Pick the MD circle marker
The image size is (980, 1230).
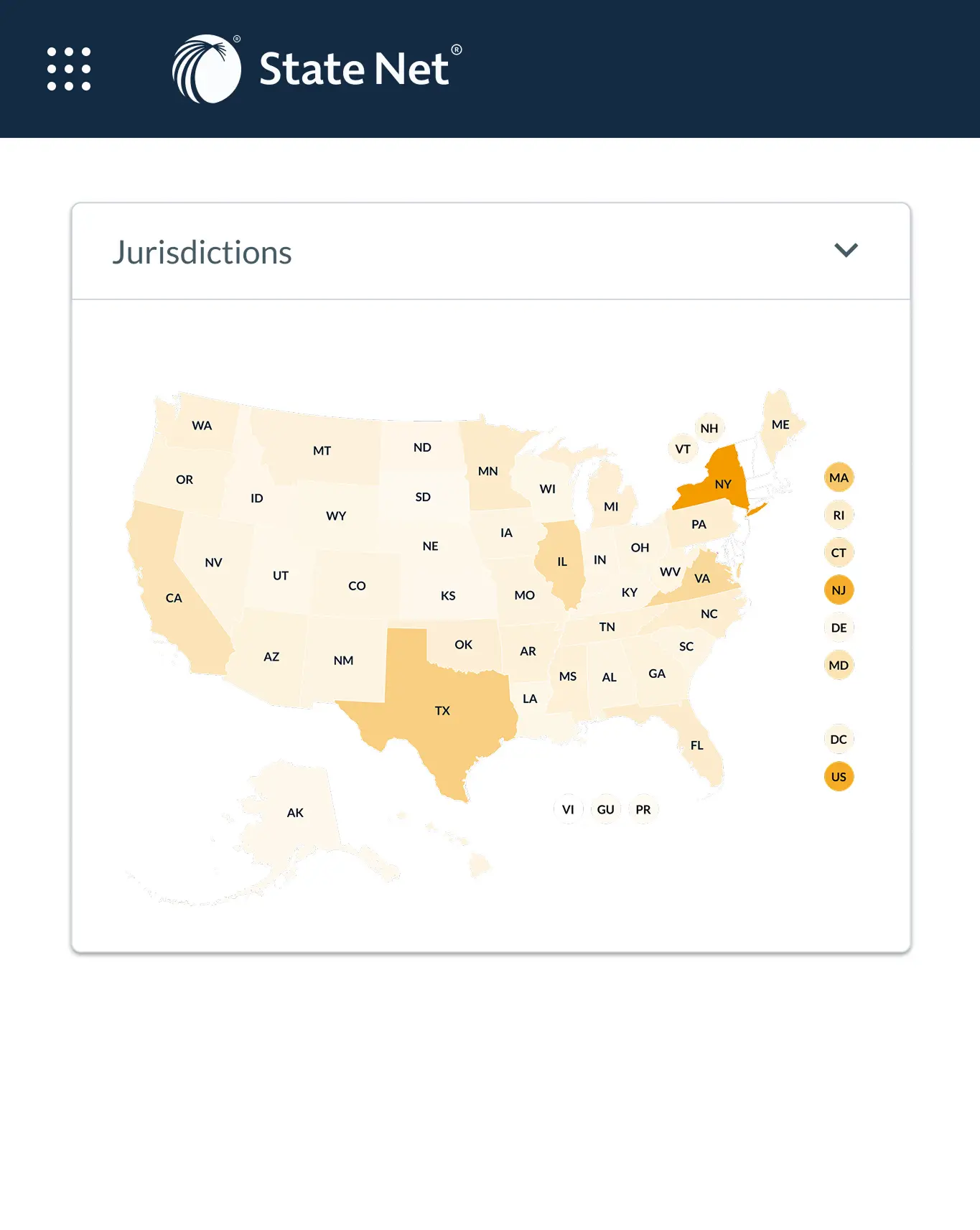[x=839, y=666]
